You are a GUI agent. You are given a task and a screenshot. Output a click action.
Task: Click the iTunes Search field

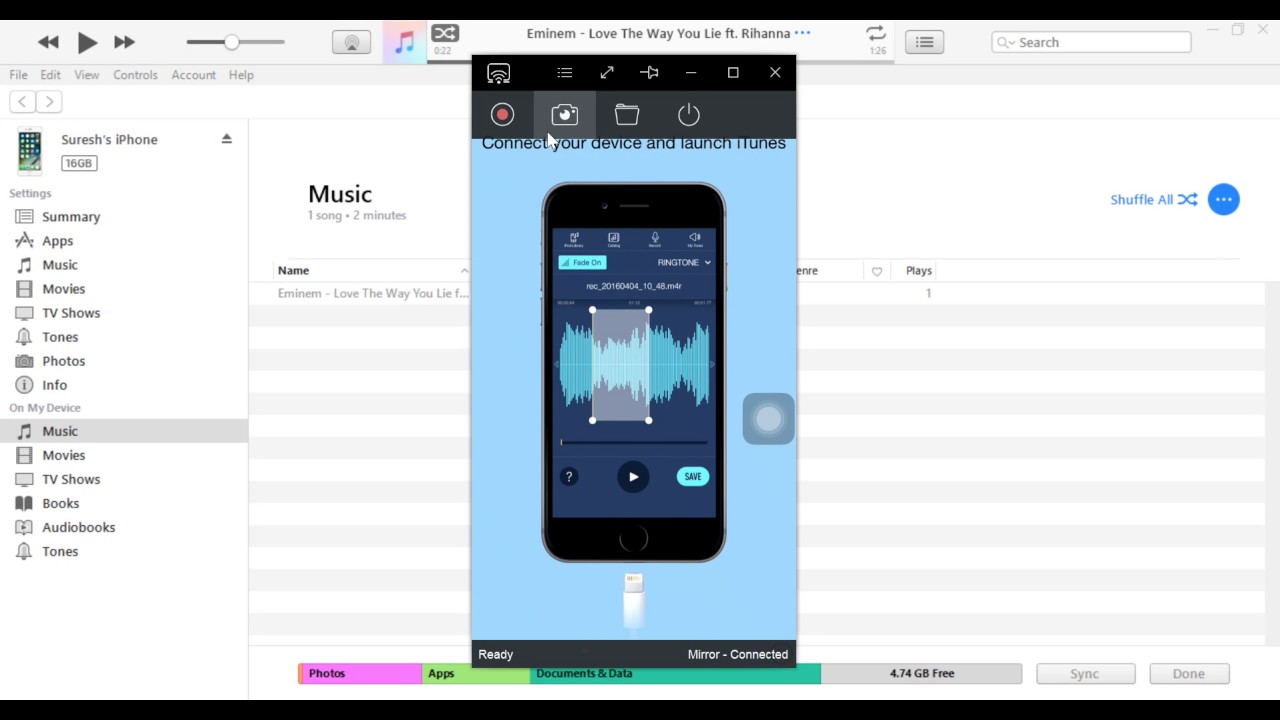pos(1091,42)
